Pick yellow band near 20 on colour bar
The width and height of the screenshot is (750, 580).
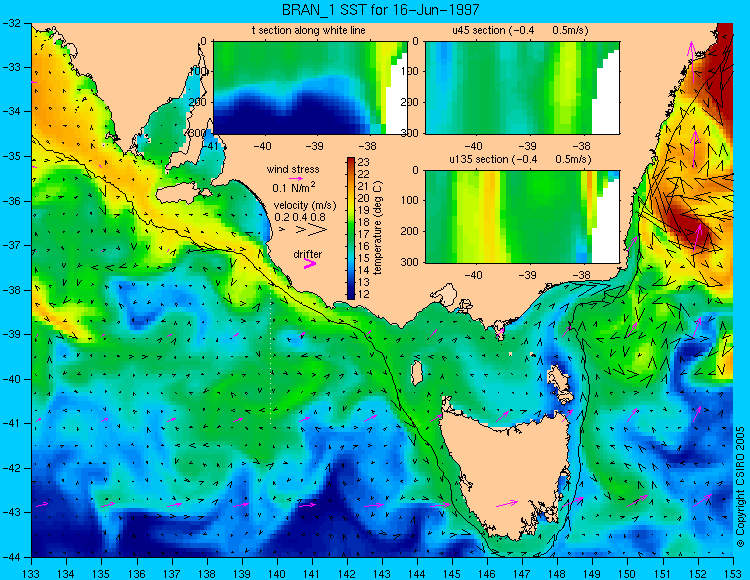click(351, 199)
